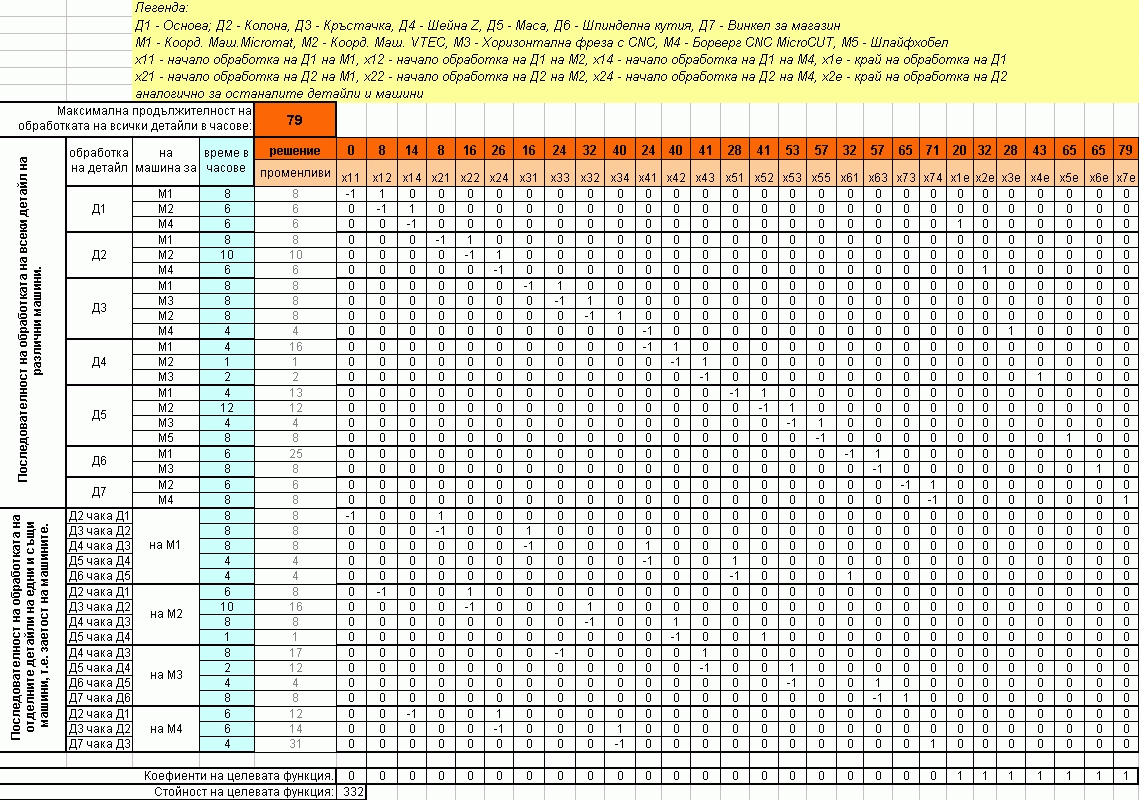The height and width of the screenshot is (800, 1139).
Task: Click the 'променливи' header cell
Action: click(295, 174)
